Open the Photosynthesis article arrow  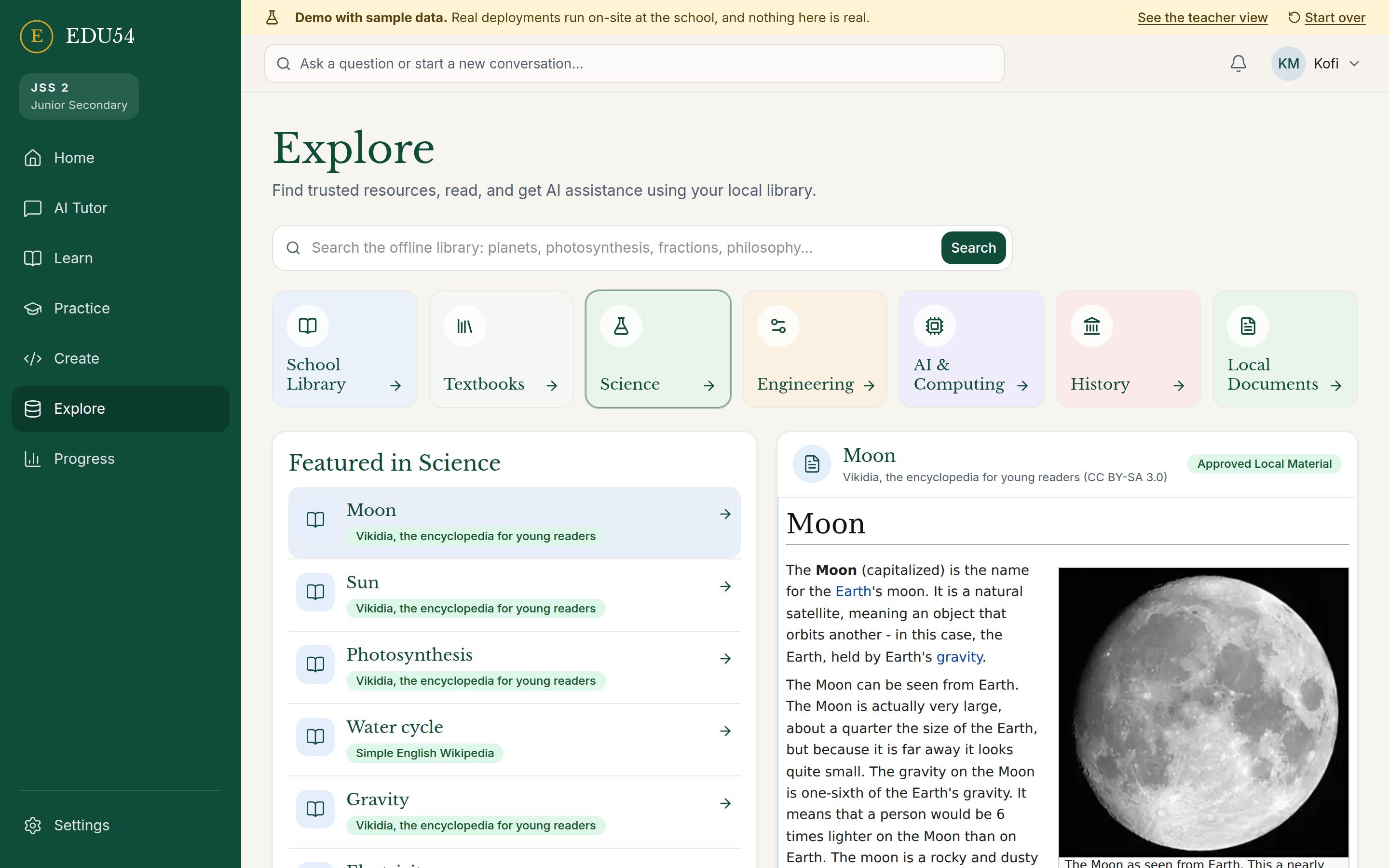point(725,658)
